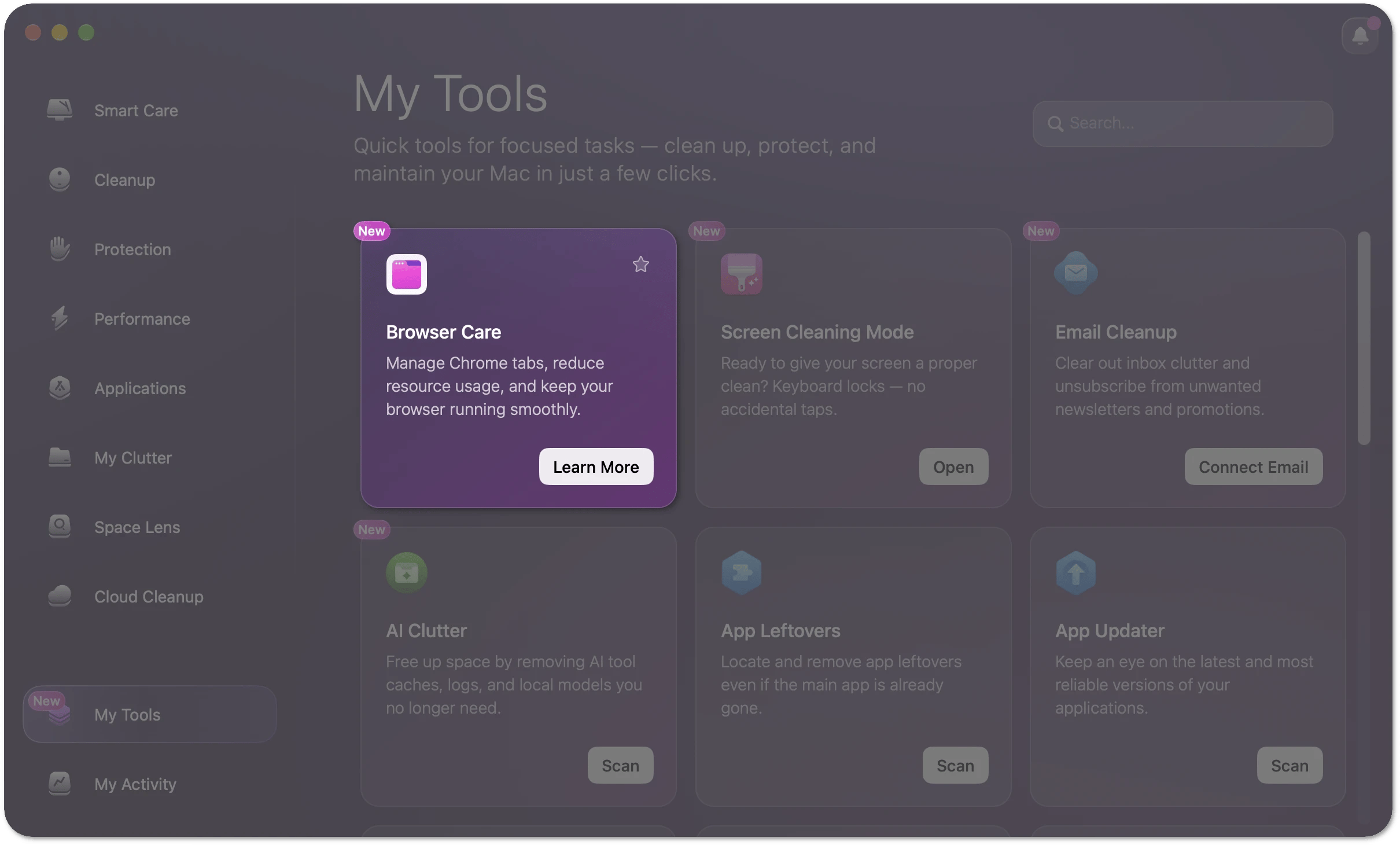Click the vertical scrollbar of the tools list
Viewport: 1400px width, 845px height.
click(1364, 339)
